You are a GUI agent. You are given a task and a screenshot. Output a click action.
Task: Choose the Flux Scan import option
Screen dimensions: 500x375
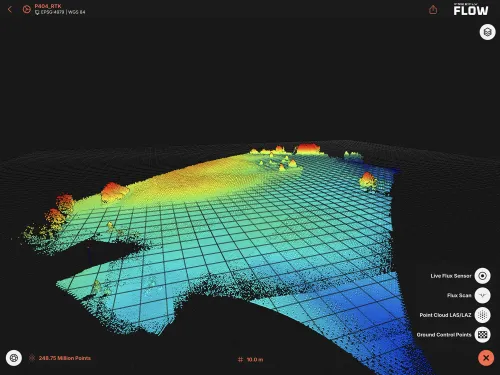(x=482, y=295)
